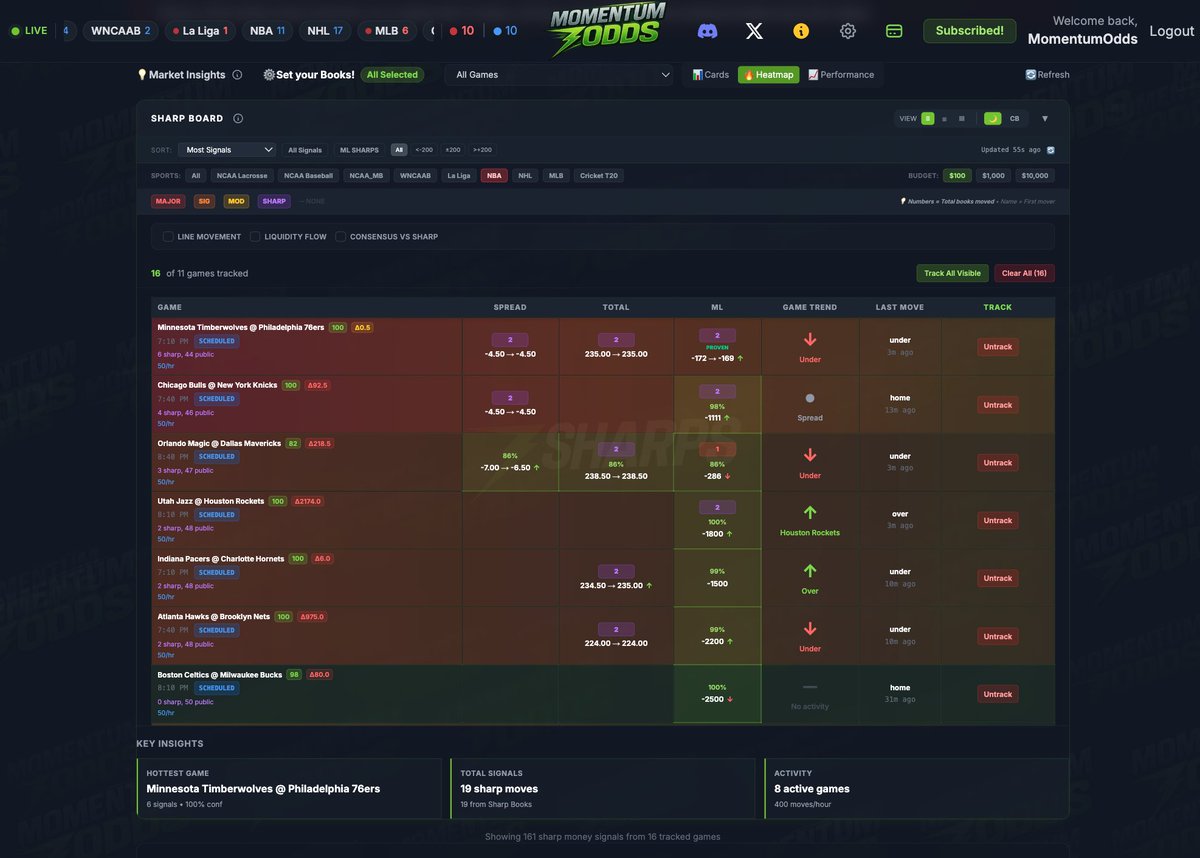Click the Hawks row Total purple 2 badge
The width and height of the screenshot is (1200, 858).
[x=616, y=629]
